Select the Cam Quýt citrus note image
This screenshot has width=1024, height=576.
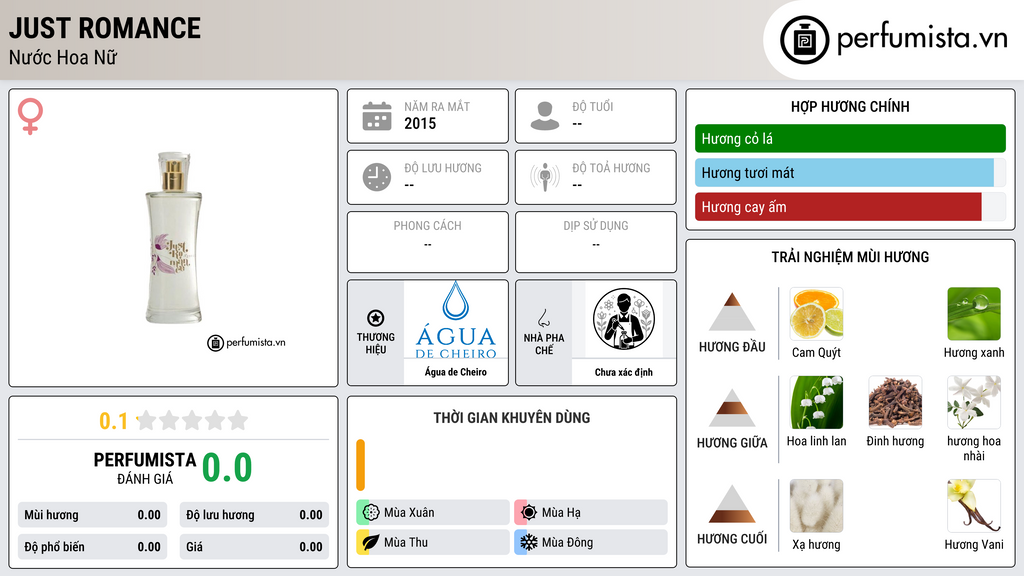point(816,314)
